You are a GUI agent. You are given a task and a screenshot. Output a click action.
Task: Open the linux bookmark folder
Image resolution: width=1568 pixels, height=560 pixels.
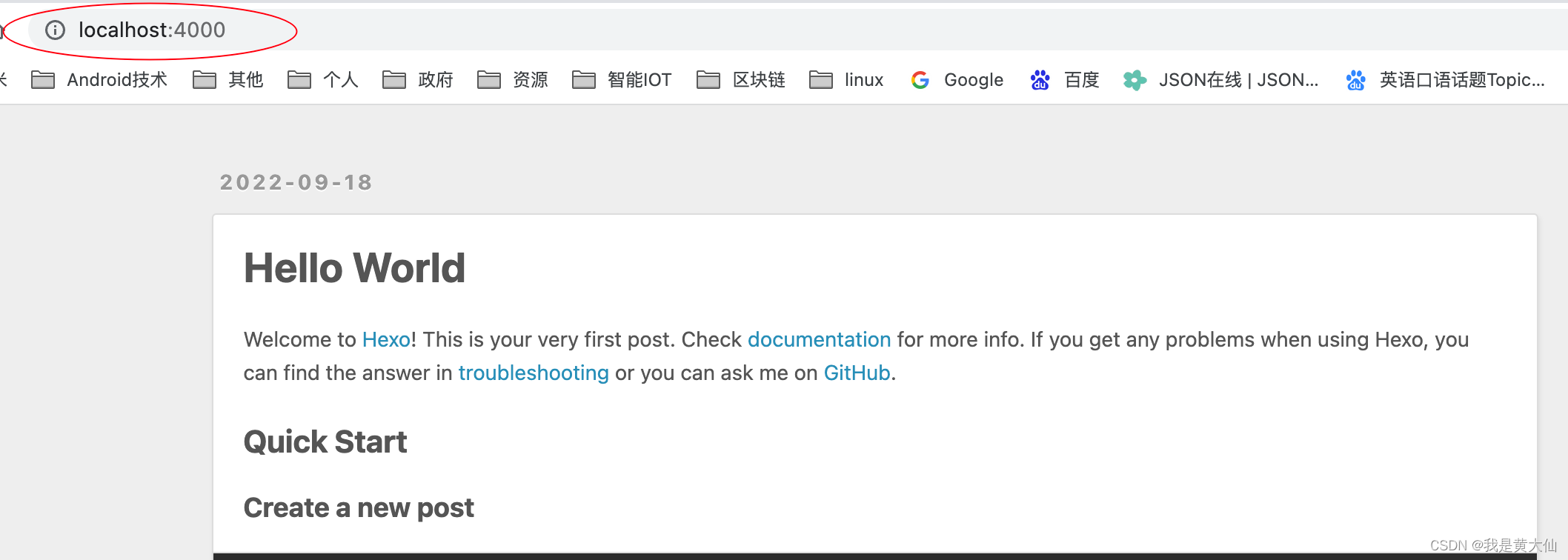tap(846, 80)
